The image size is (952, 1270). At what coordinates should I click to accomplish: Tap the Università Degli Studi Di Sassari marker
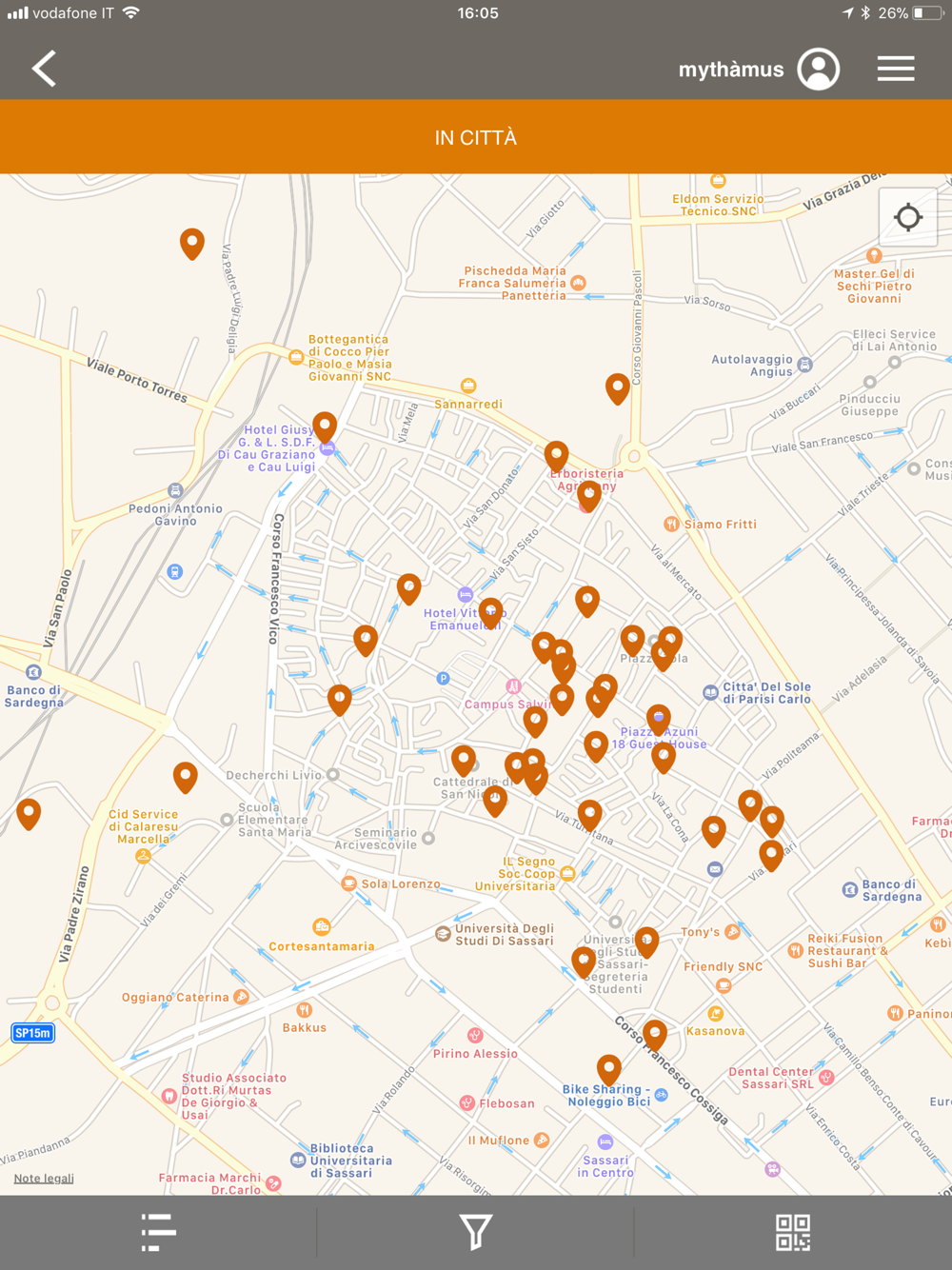[443, 934]
